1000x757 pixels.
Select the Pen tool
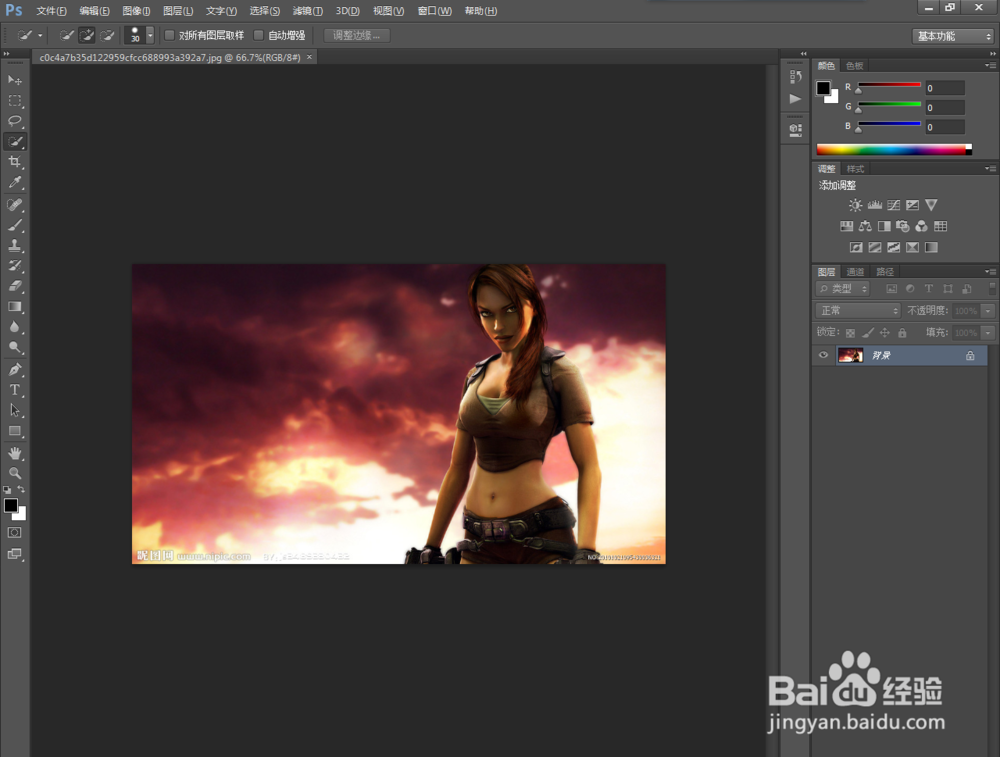[x=15, y=370]
